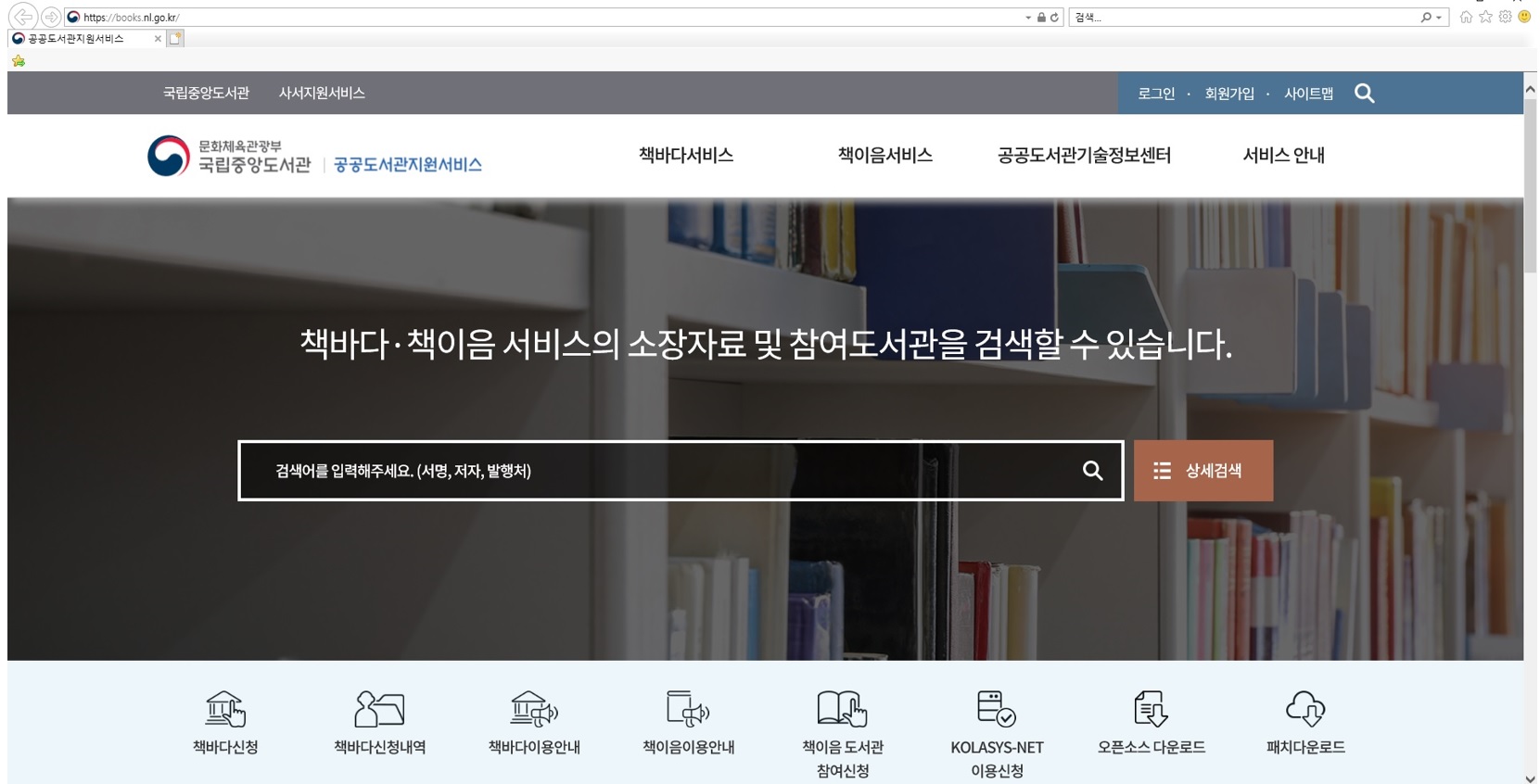Expand the browser search provider dropdown
Screen dimensions: 1540x784
tap(1439, 18)
